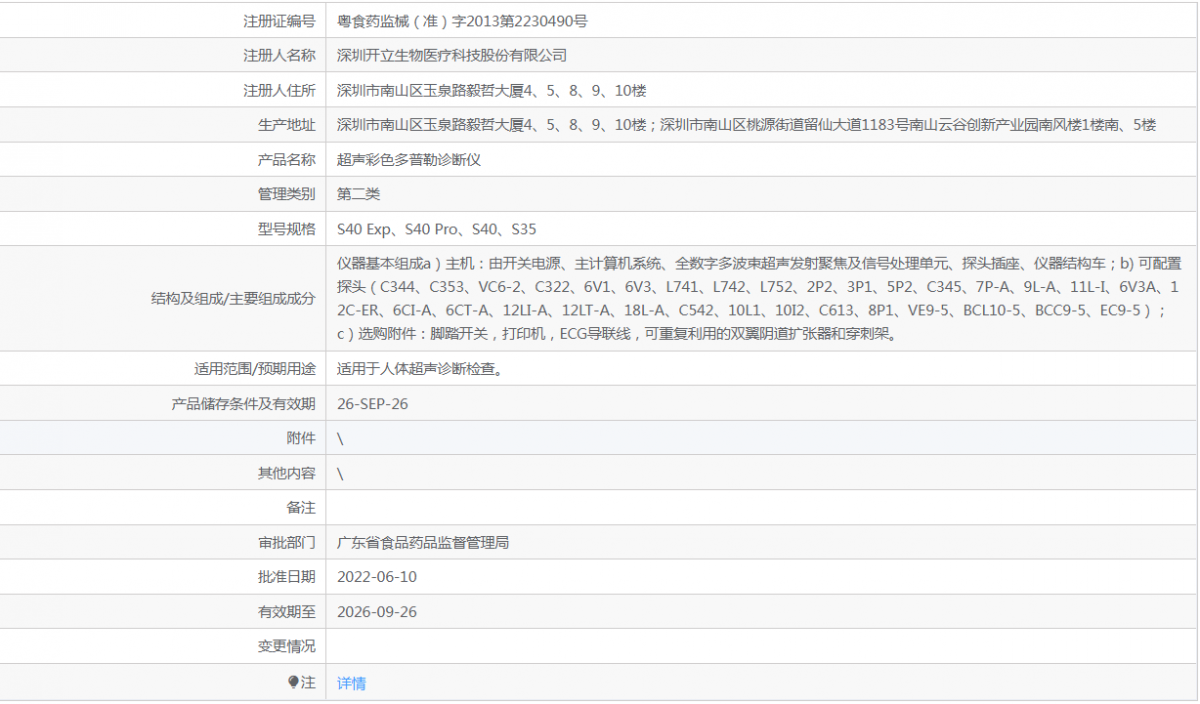The height and width of the screenshot is (704, 1200).
Task: Click the 批准日期 label
Action: click(x=286, y=577)
